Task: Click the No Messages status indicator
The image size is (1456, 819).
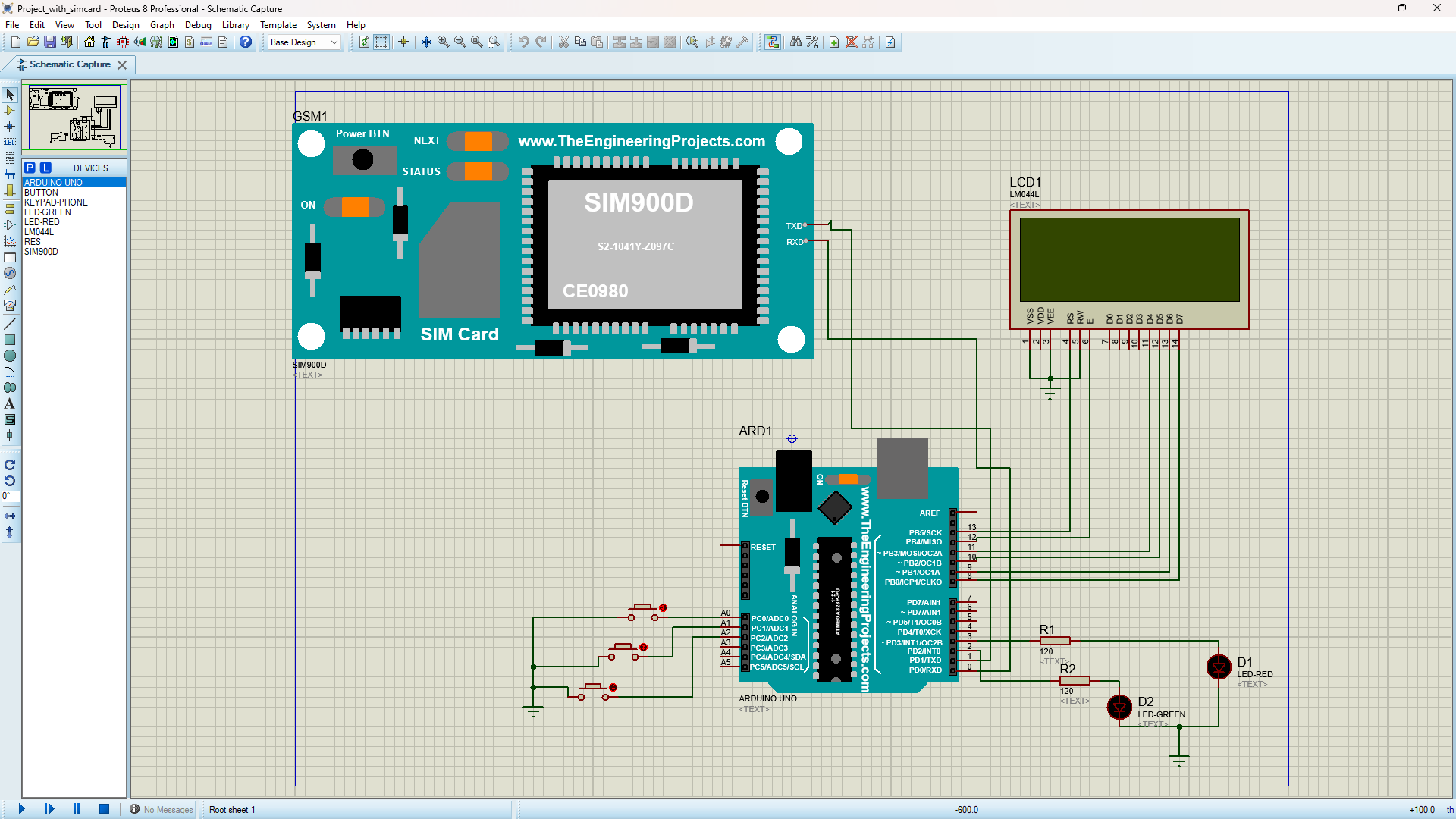Action: pos(162,810)
